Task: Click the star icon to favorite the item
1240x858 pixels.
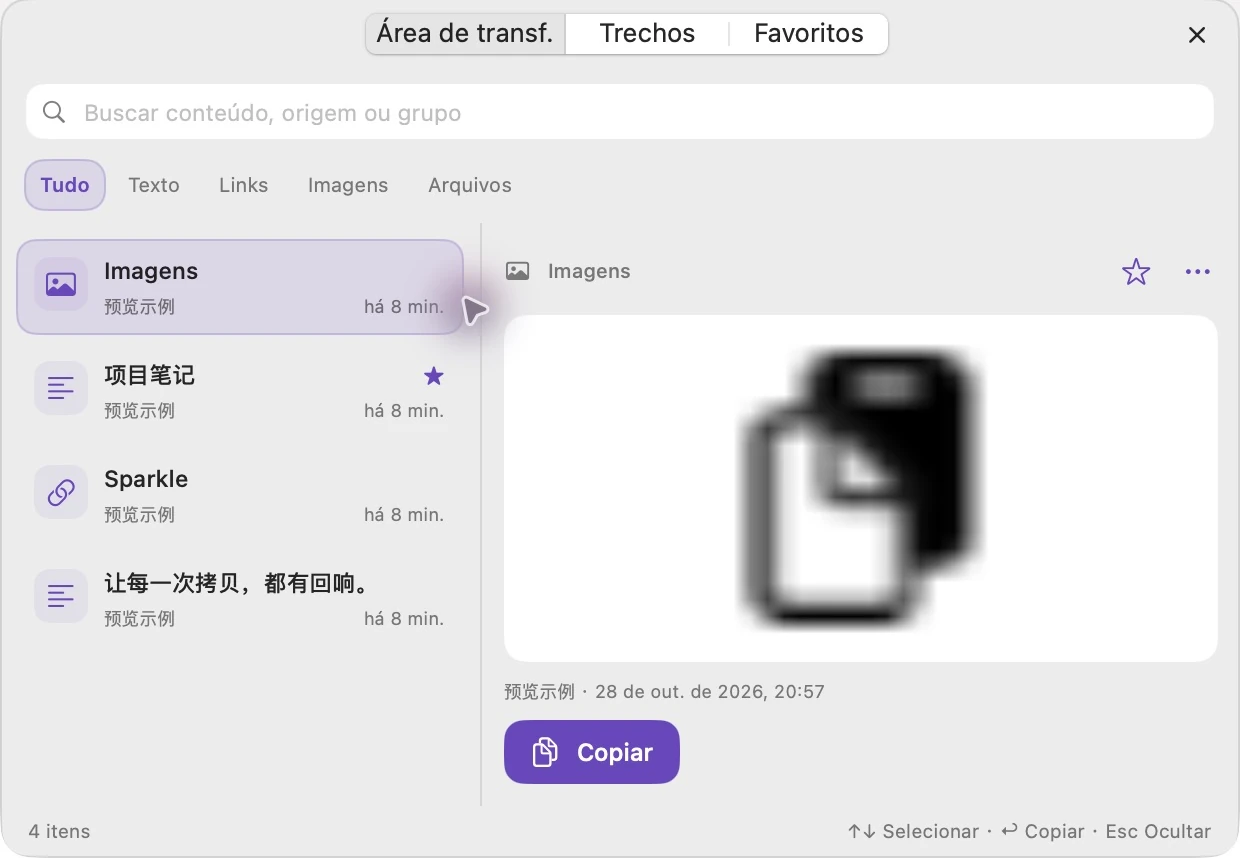Action: 1136,271
